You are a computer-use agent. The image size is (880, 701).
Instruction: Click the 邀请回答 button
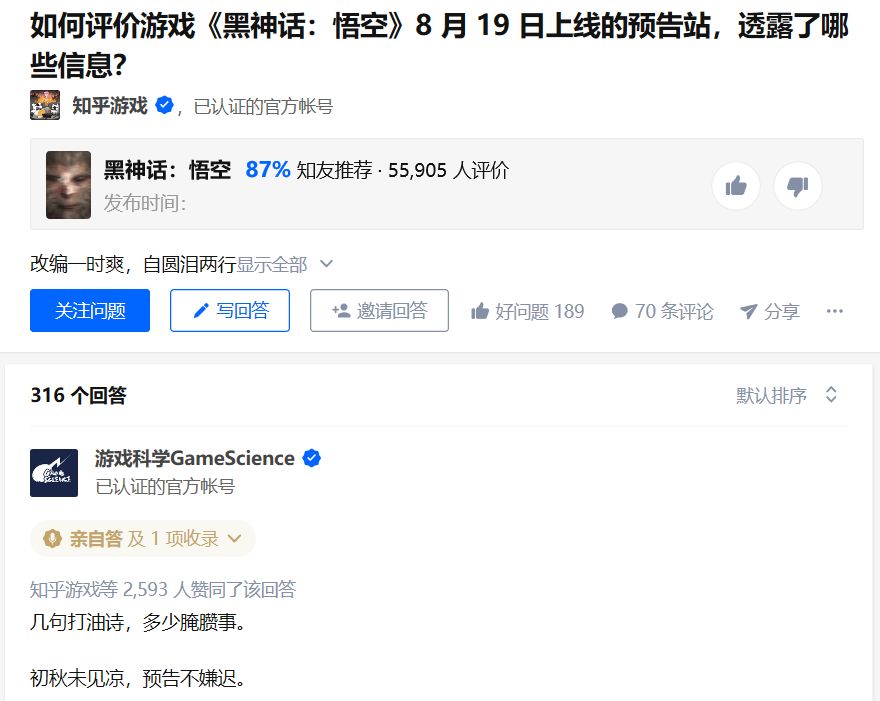point(379,310)
